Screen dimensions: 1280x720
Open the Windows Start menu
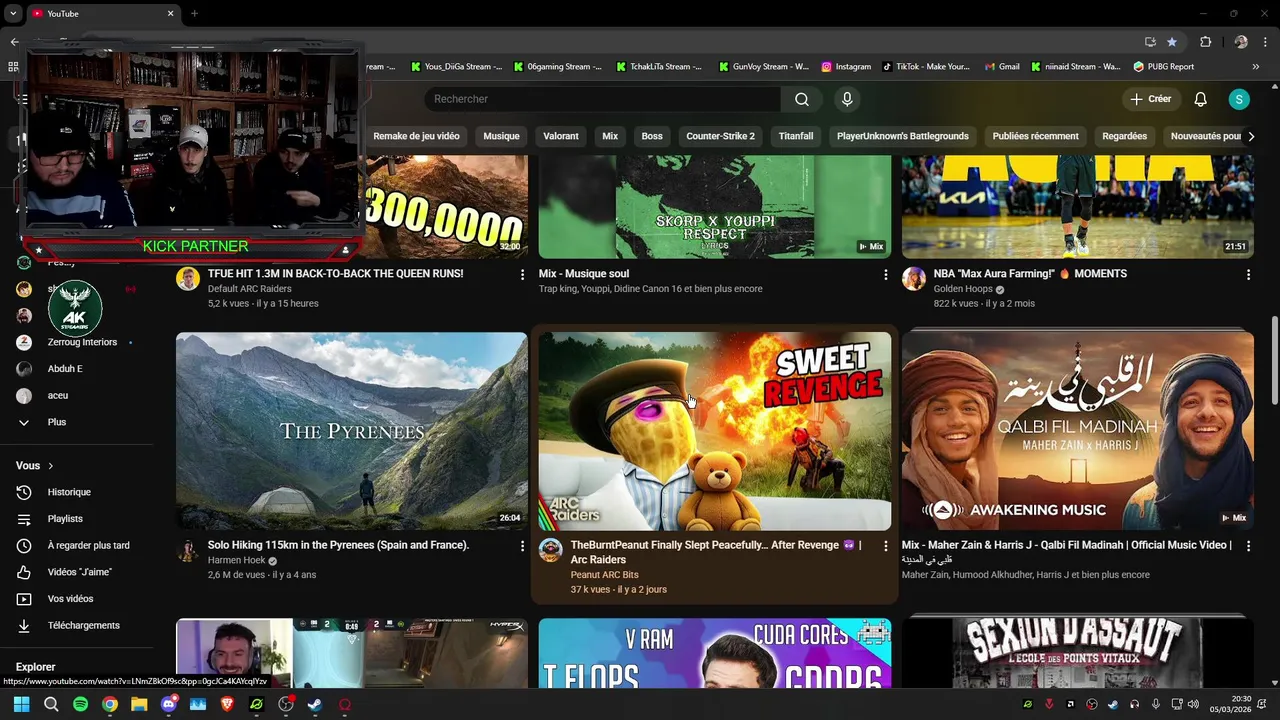point(22,704)
